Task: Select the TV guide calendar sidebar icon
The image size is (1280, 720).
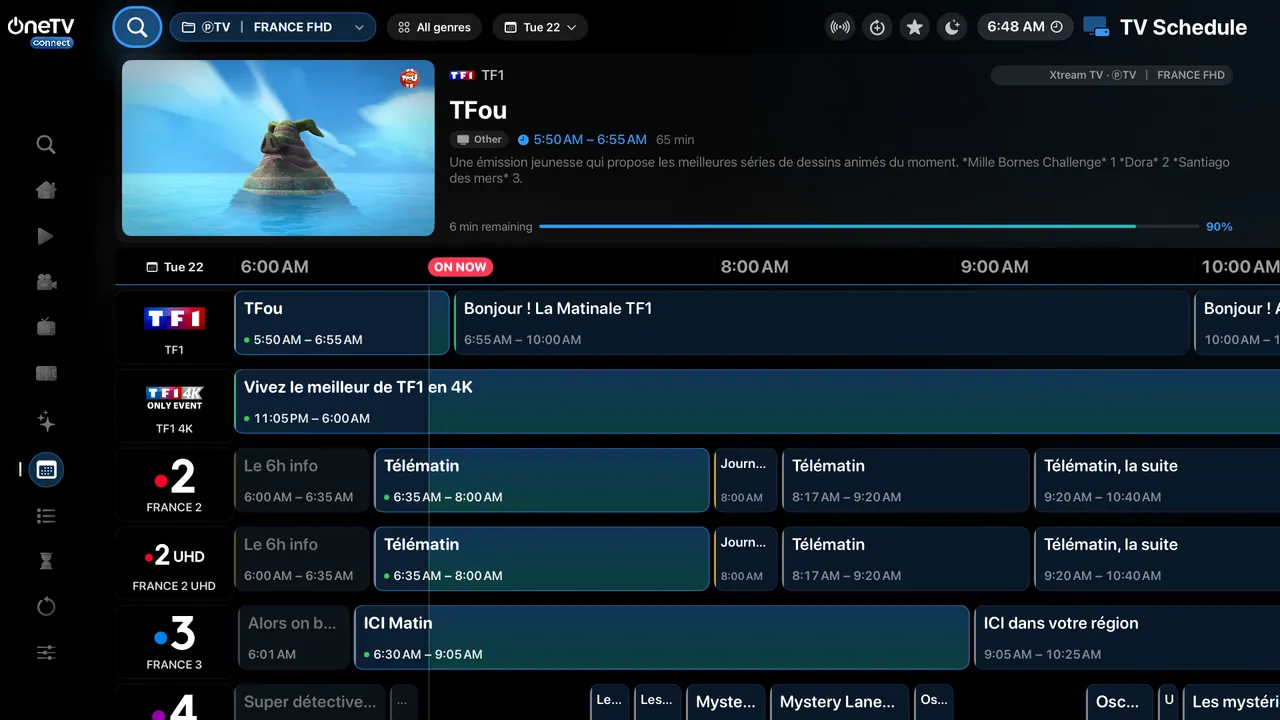Action: click(46, 469)
